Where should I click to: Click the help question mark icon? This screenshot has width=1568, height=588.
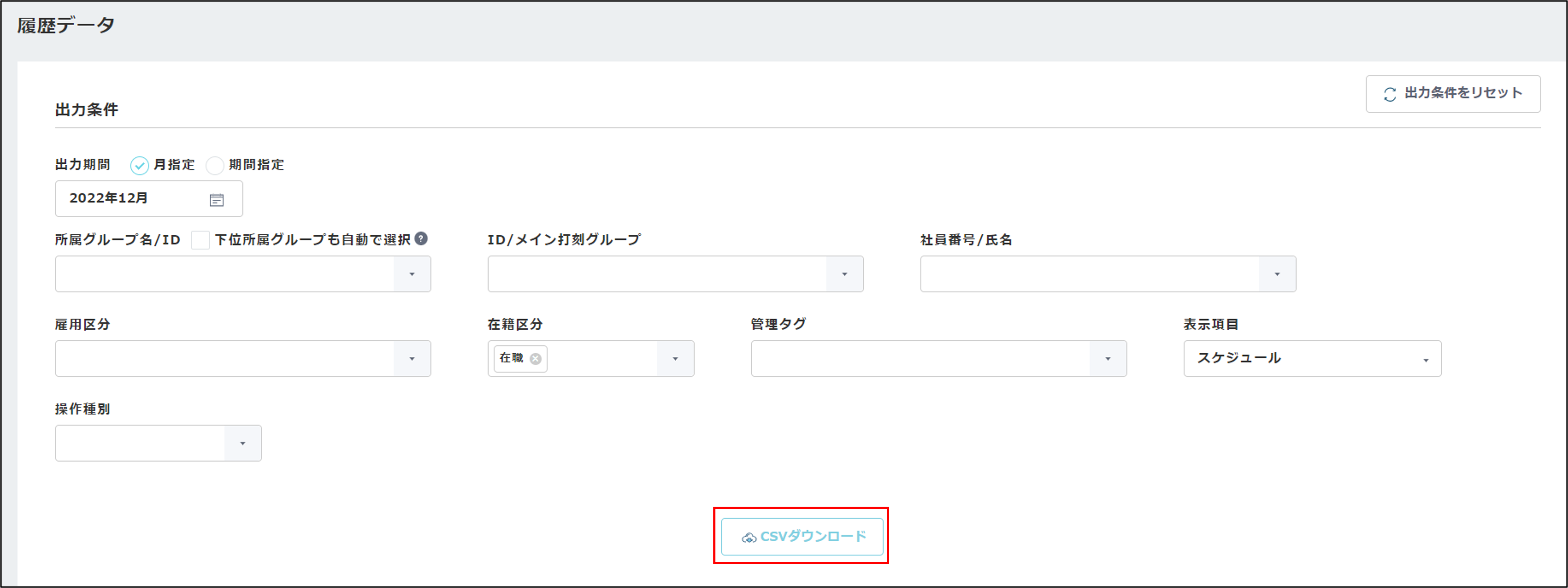pyautogui.click(x=421, y=239)
